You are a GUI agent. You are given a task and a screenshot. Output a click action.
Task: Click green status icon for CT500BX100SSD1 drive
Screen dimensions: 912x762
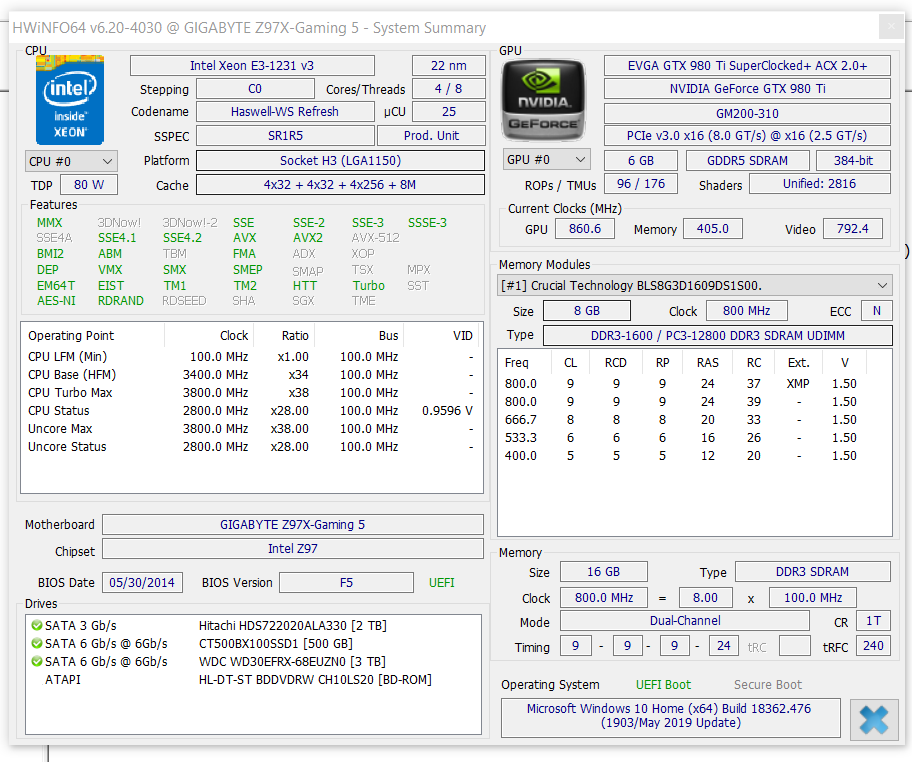pos(37,643)
